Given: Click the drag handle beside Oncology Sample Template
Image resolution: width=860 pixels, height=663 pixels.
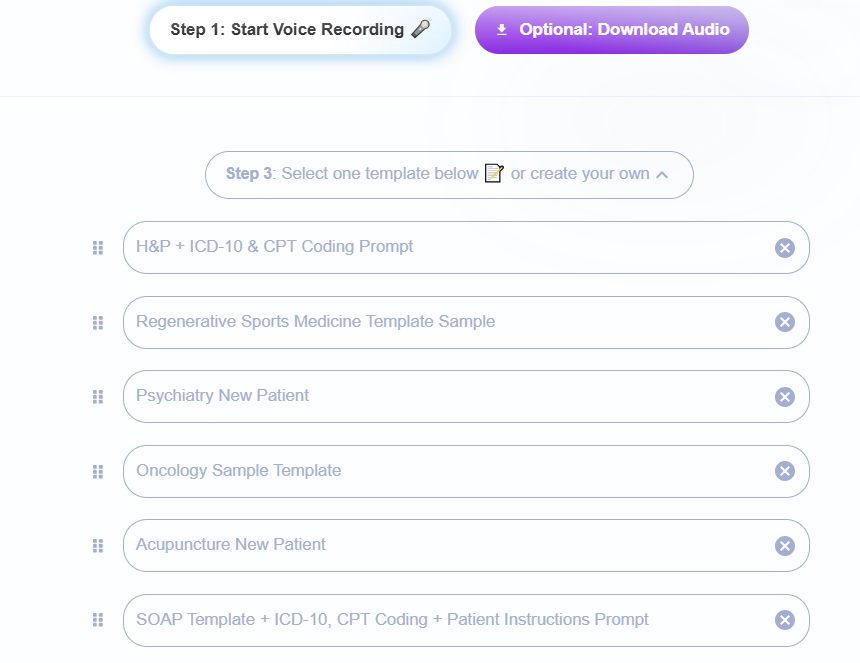Looking at the screenshot, I should coord(98,471).
